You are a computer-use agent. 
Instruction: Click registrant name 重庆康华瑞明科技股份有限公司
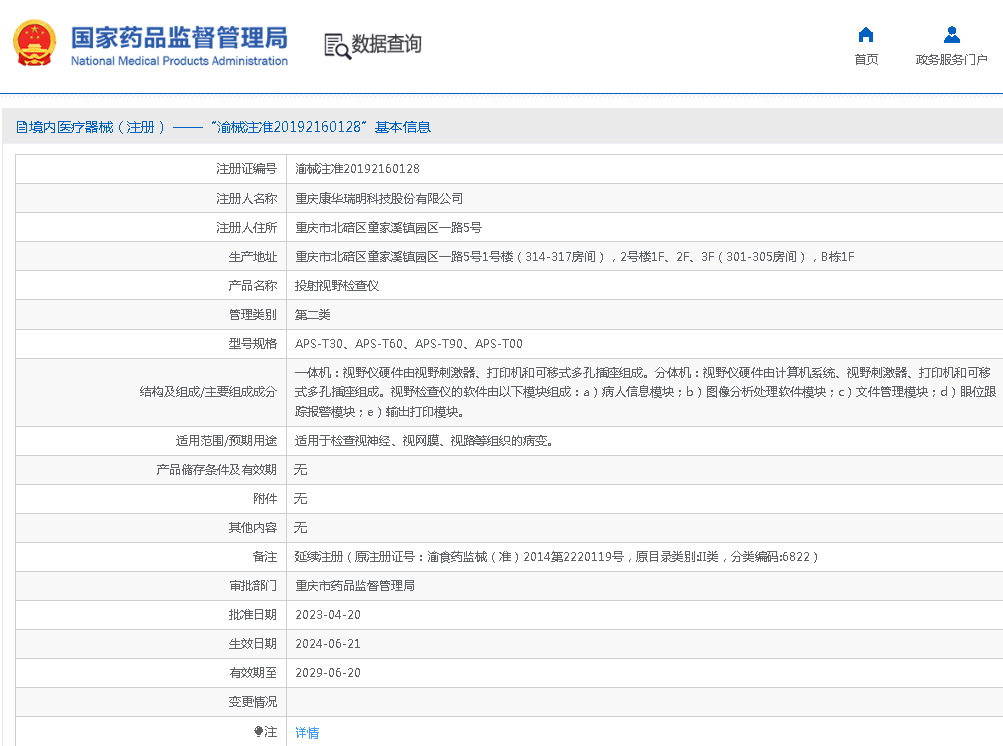(379, 199)
